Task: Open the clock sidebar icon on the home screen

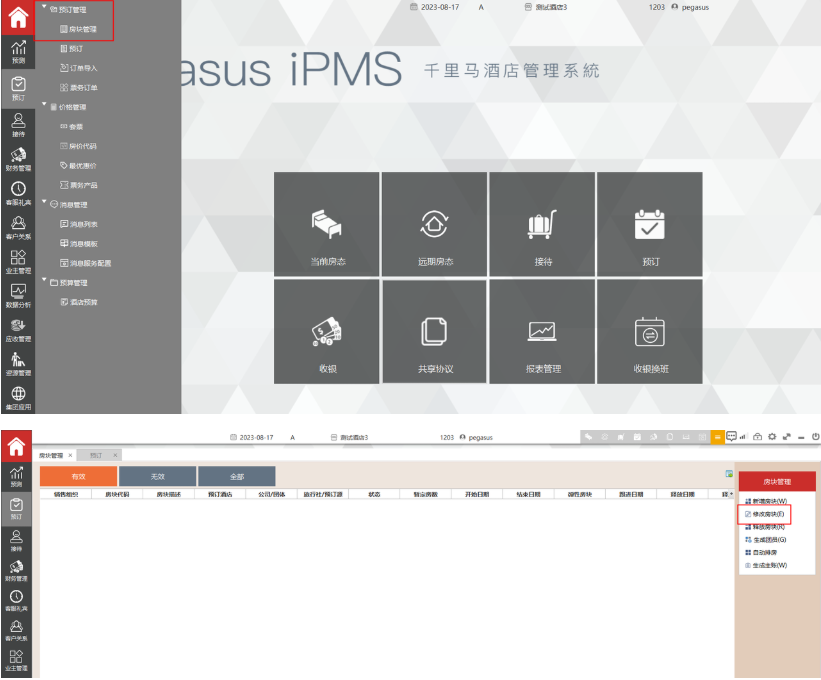Action: coord(18,193)
